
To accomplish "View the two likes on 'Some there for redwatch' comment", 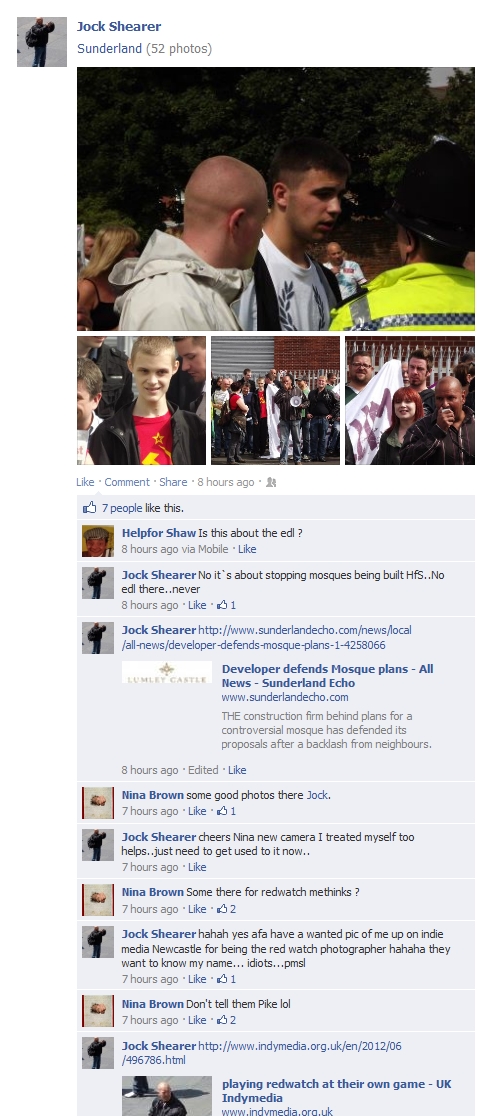I will coord(226,909).
